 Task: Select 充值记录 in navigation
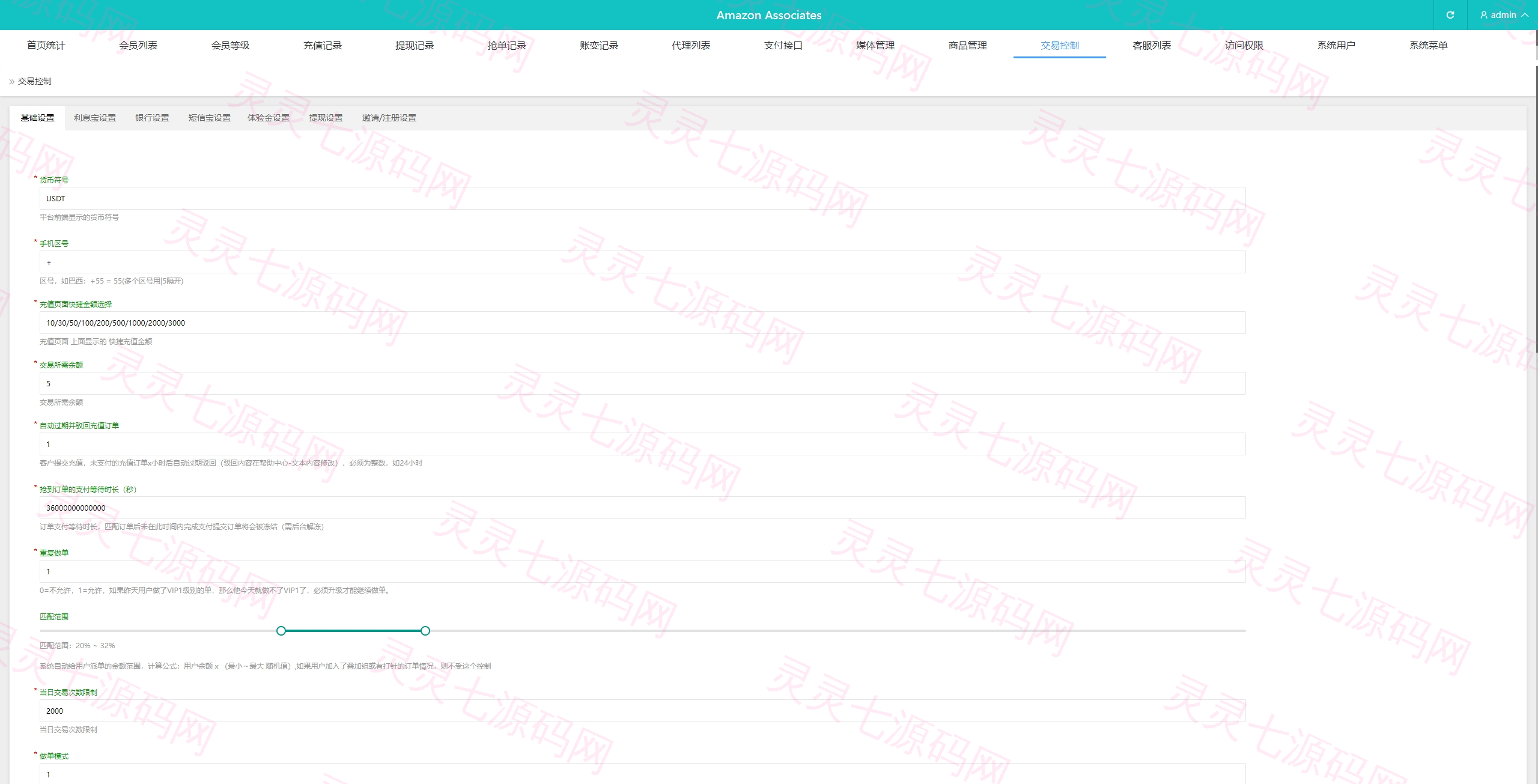pos(323,45)
